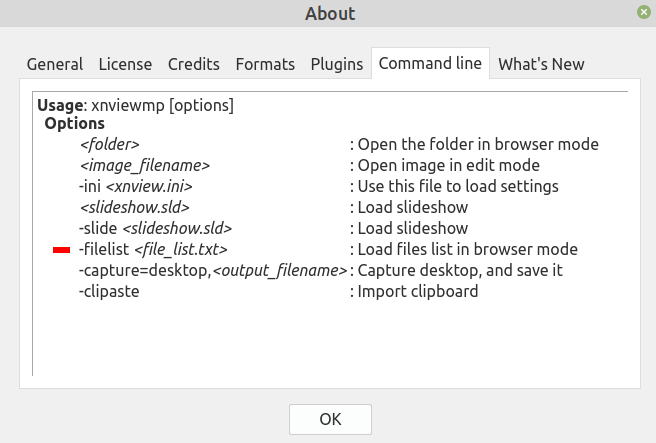Click the Command line tab

[x=430, y=64]
